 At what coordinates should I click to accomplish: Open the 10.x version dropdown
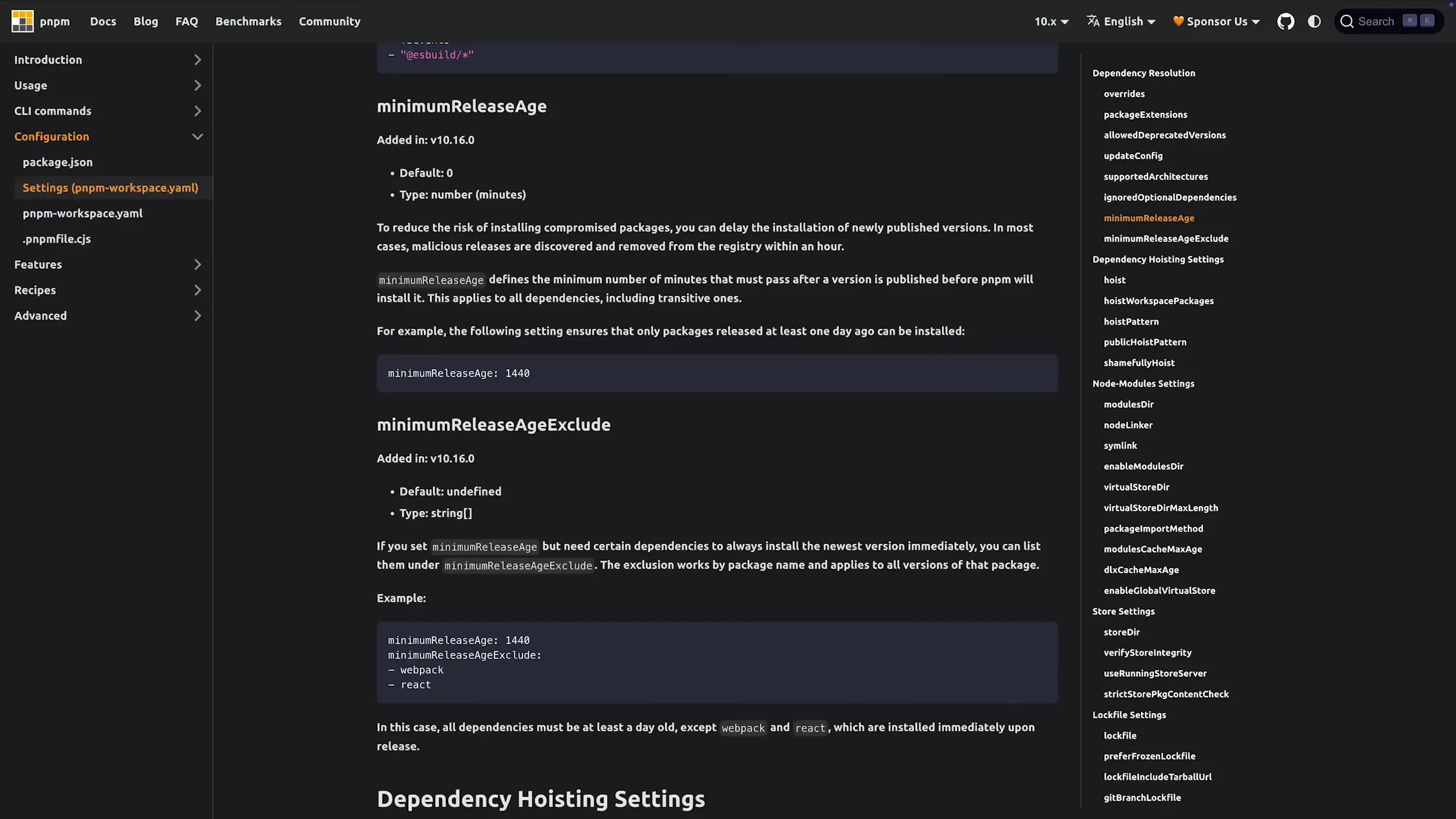tap(1051, 22)
